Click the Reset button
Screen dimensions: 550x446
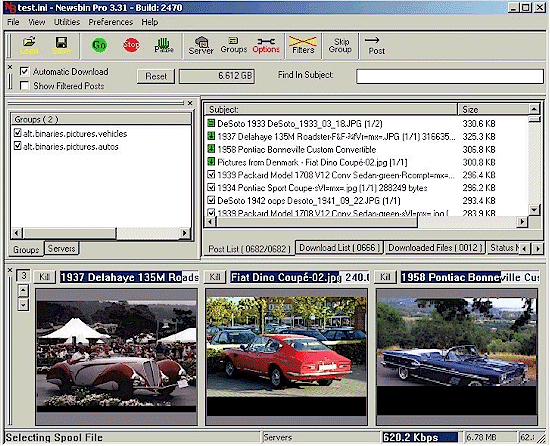(156, 76)
